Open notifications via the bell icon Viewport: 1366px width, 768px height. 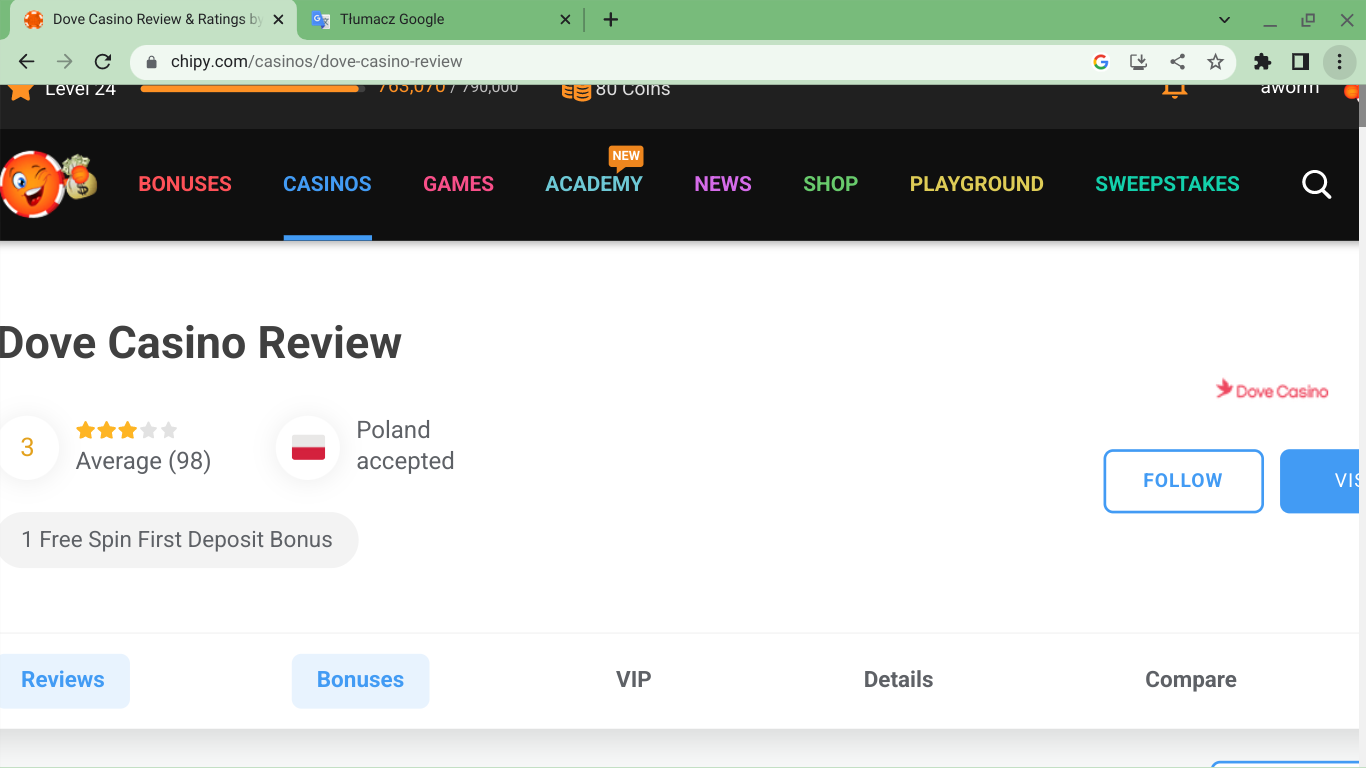(x=1174, y=89)
